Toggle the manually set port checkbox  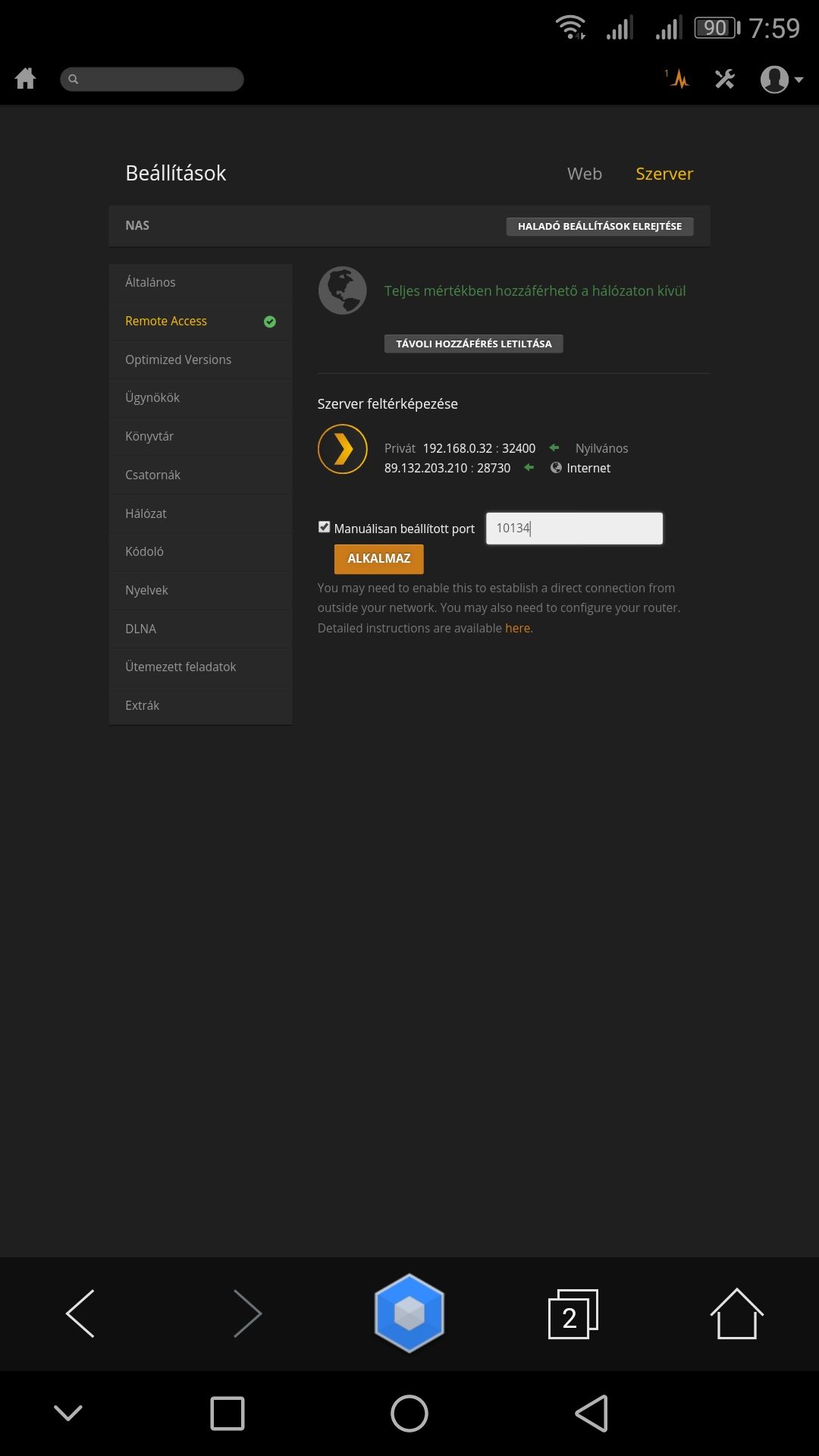(325, 527)
